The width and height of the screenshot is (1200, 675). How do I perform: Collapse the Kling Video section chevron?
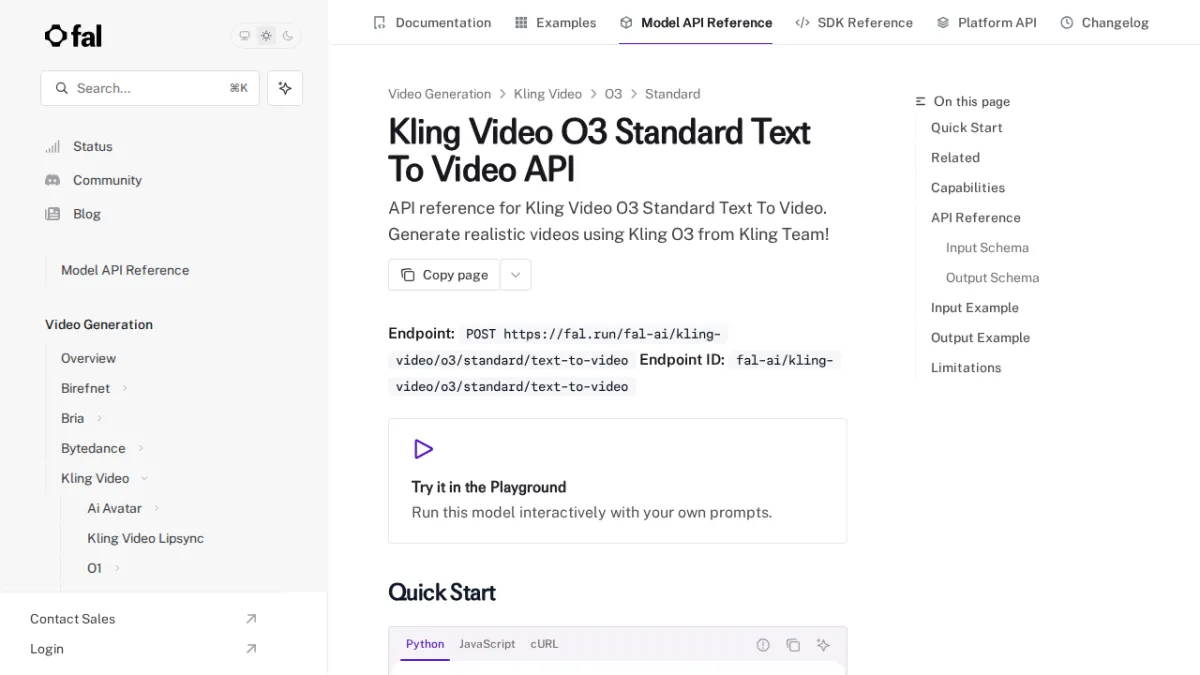point(144,478)
